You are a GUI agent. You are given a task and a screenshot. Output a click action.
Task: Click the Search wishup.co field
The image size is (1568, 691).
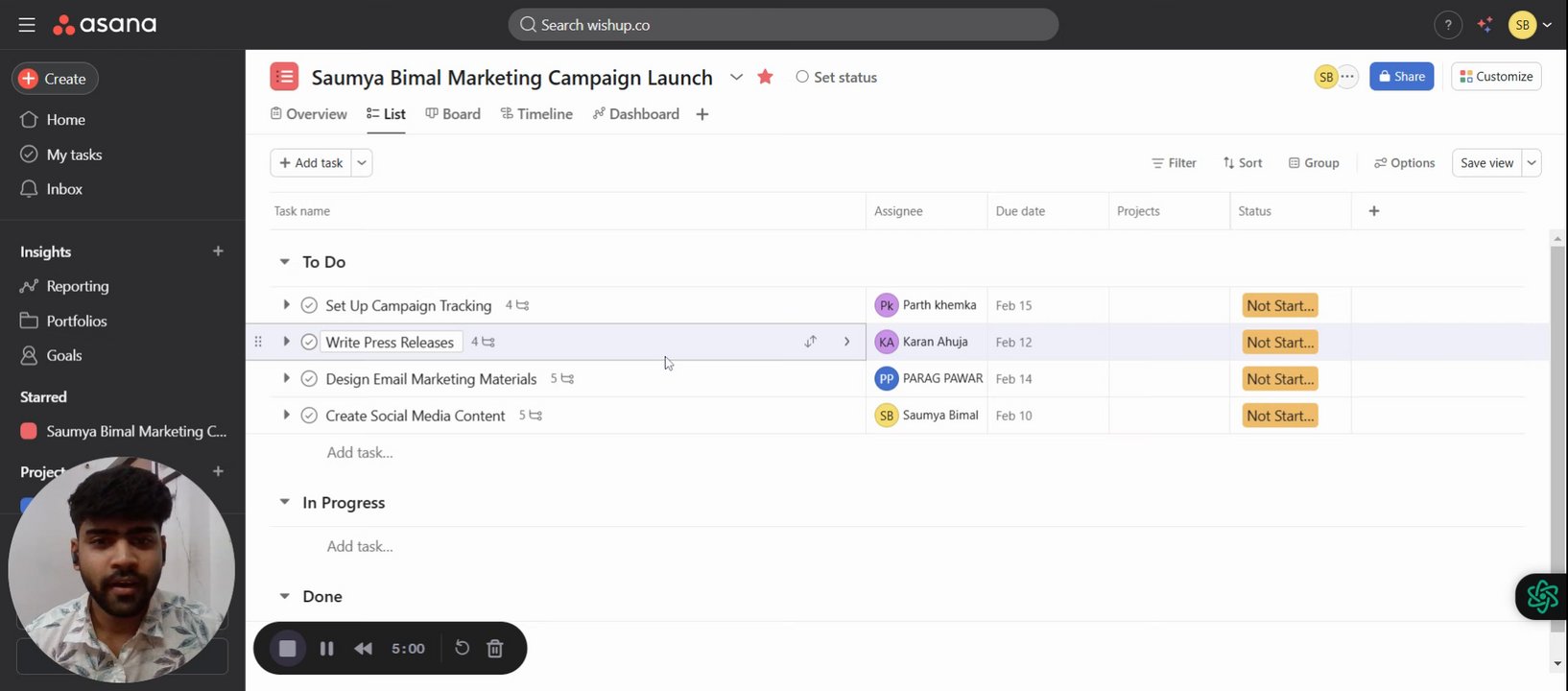tap(783, 25)
